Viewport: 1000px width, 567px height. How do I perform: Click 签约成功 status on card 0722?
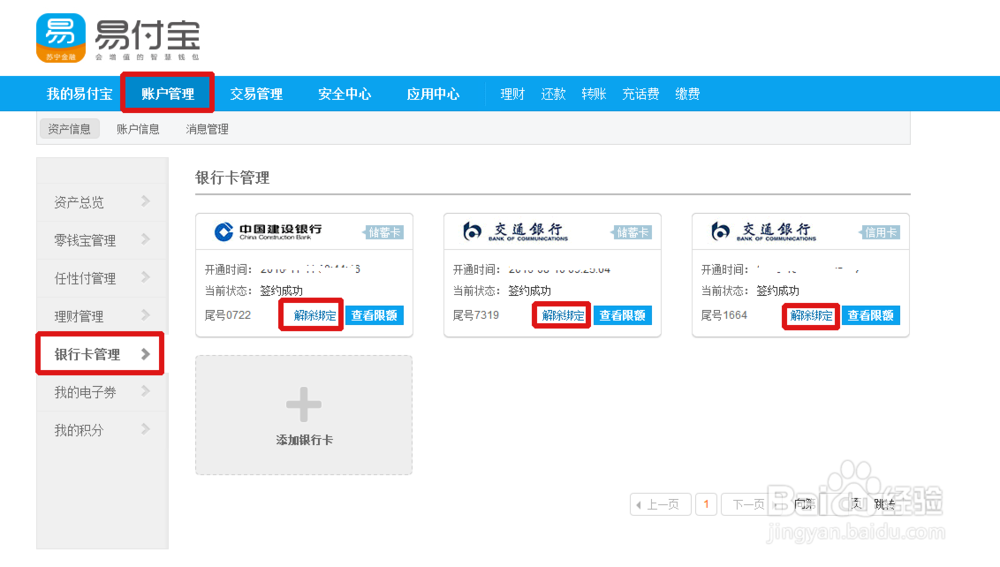tap(281, 291)
